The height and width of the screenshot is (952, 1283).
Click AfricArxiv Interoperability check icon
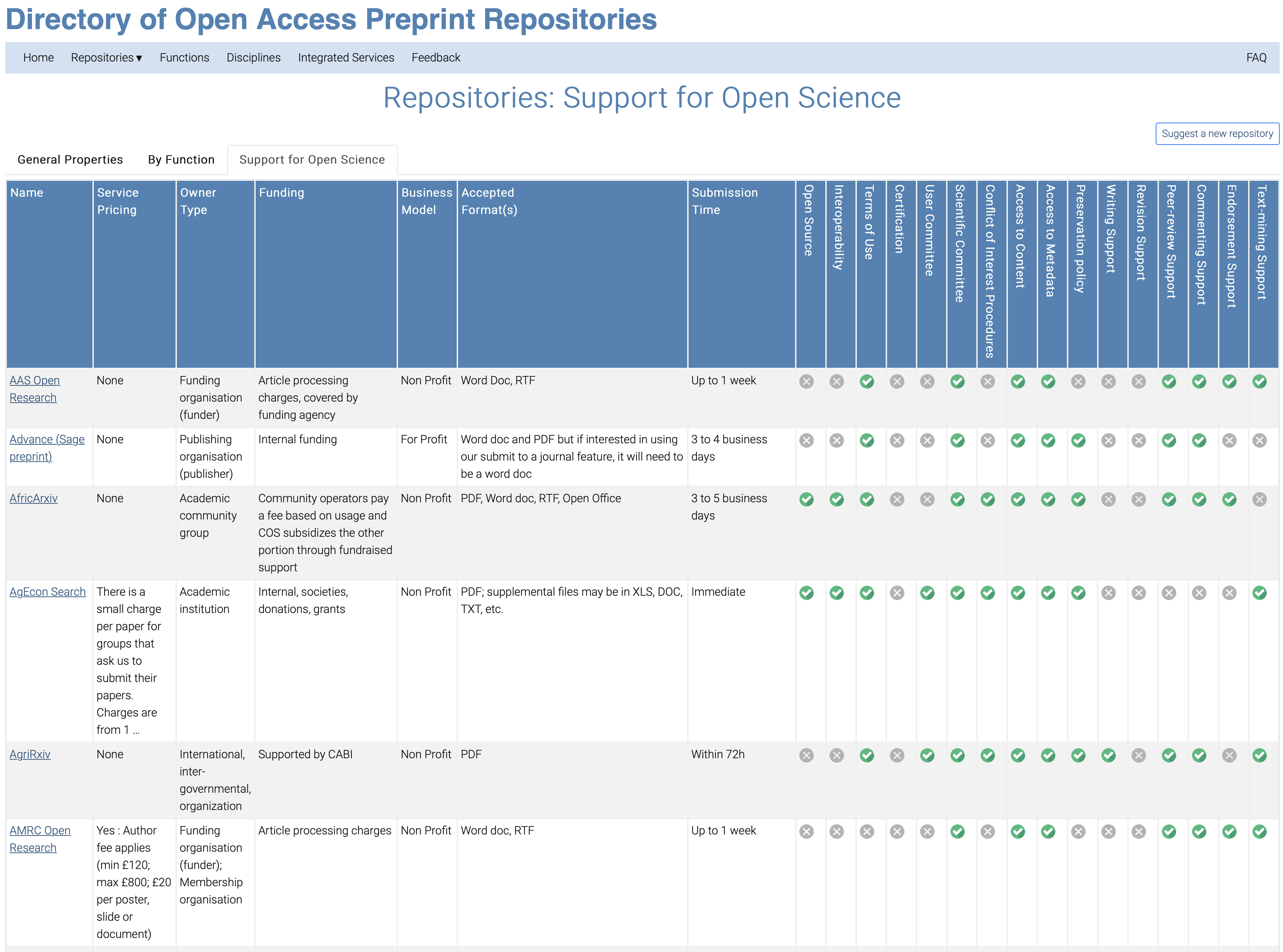[x=836, y=499]
